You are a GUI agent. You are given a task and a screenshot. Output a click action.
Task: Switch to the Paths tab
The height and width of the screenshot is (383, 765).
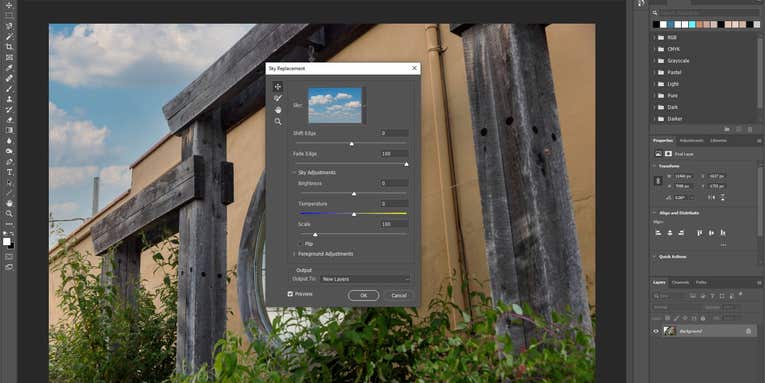pyautogui.click(x=701, y=282)
